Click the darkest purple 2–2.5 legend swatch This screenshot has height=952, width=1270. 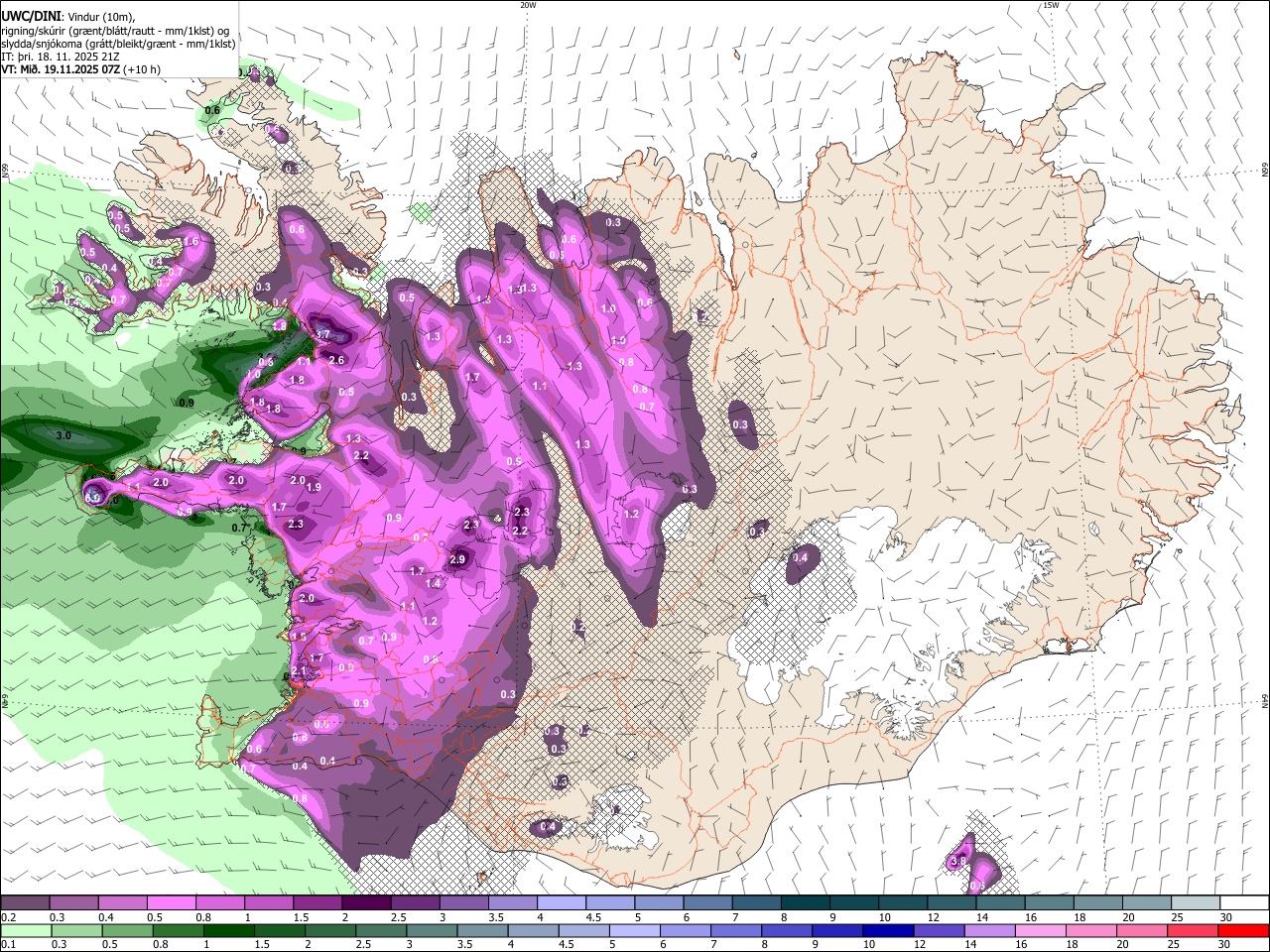366,903
